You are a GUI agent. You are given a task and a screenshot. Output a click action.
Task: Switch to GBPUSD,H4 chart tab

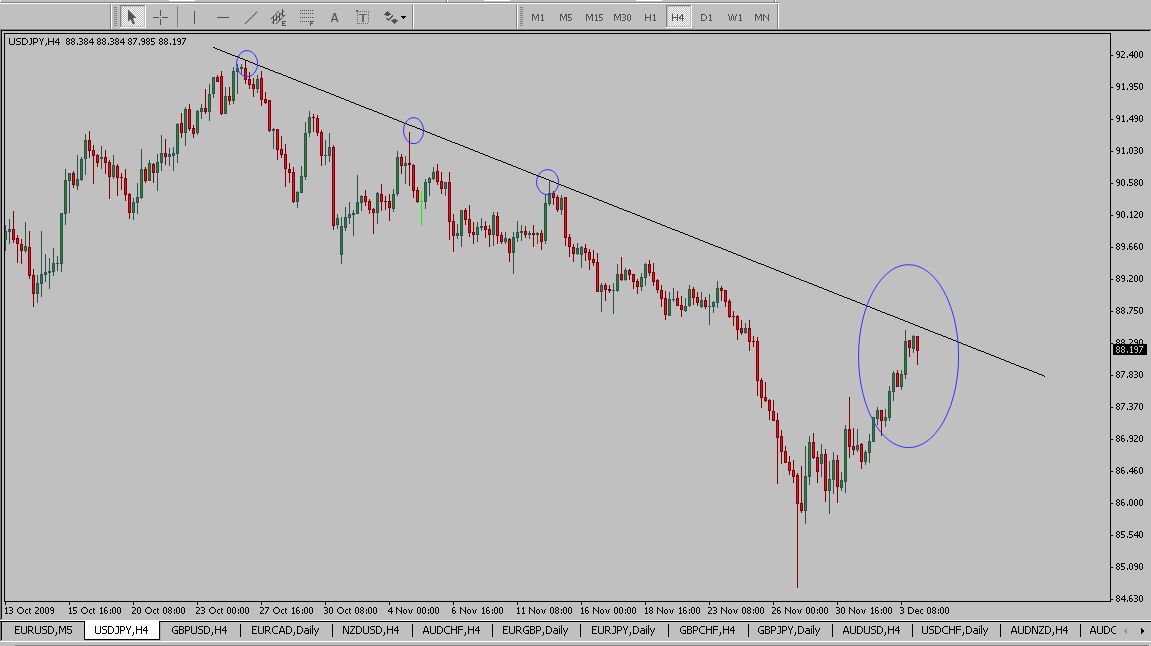click(x=199, y=630)
